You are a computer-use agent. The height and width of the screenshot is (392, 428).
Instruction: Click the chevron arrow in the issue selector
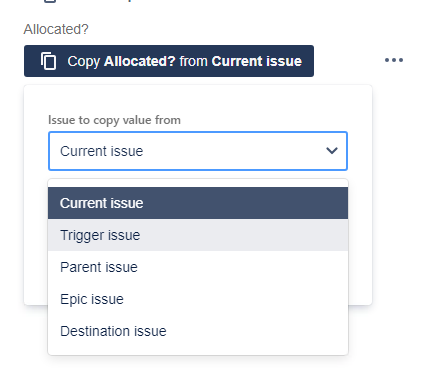332,151
